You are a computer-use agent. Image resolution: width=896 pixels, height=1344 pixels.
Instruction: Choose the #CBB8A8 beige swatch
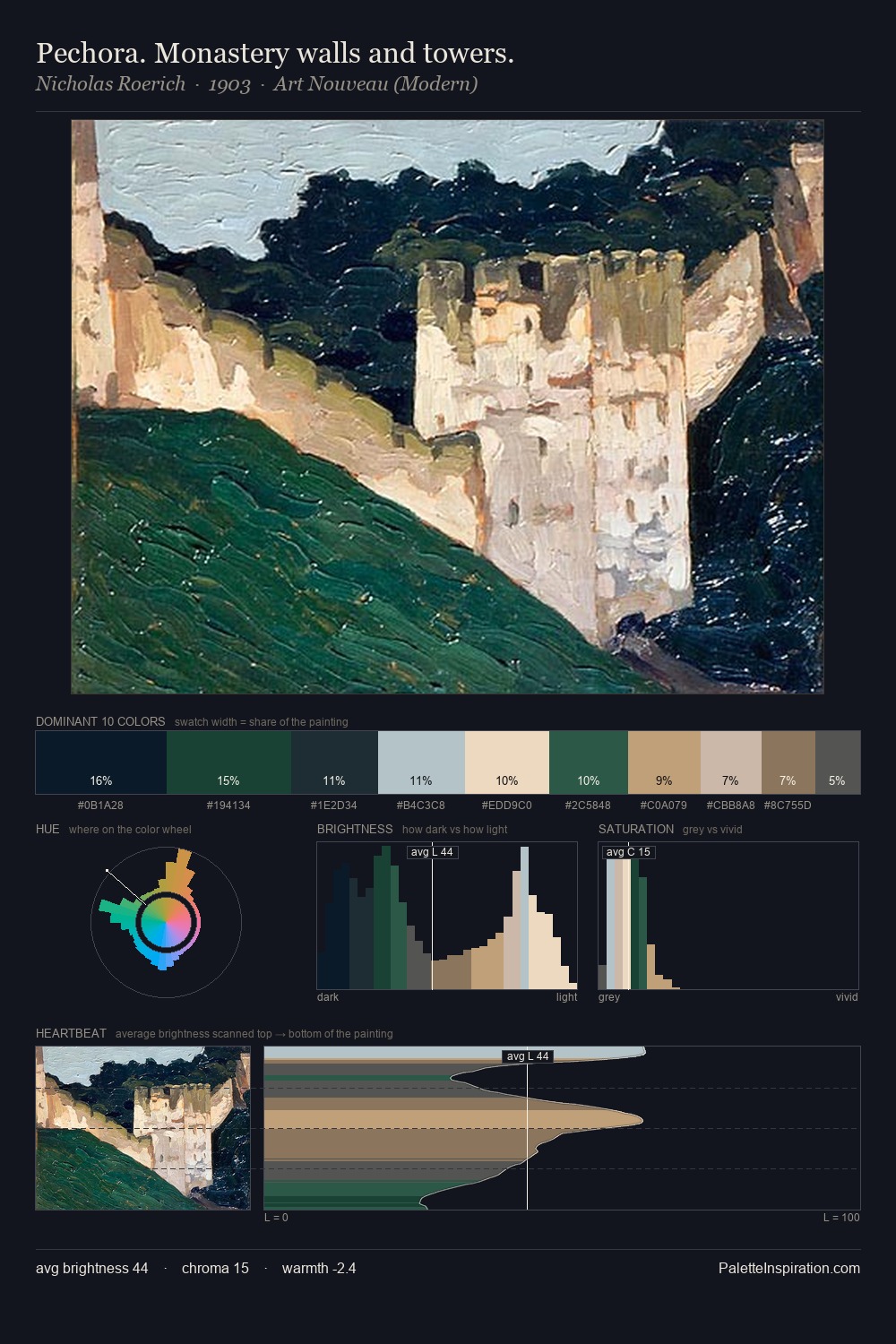[730, 762]
